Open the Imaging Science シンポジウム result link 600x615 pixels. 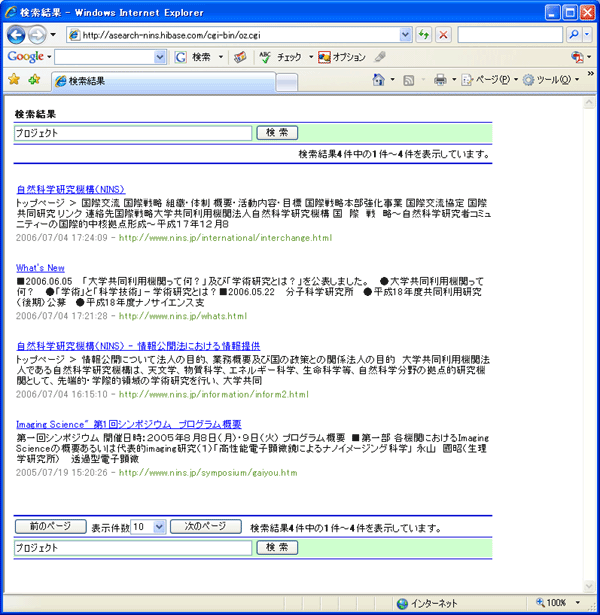tap(129, 424)
